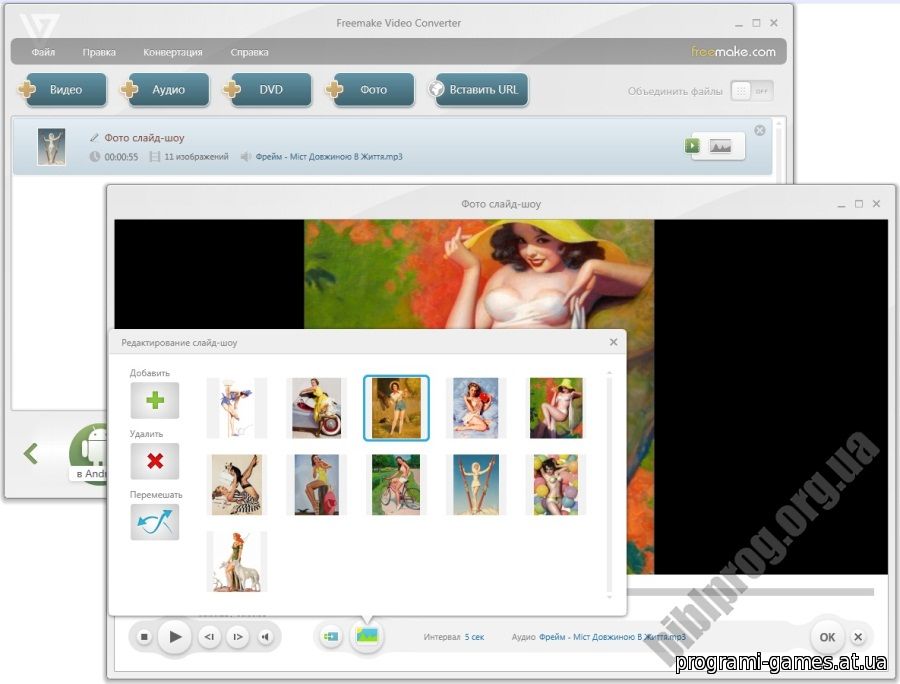Open the Правка menu
Image resolution: width=900 pixels, height=684 pixels.
[x=99, y=52]
